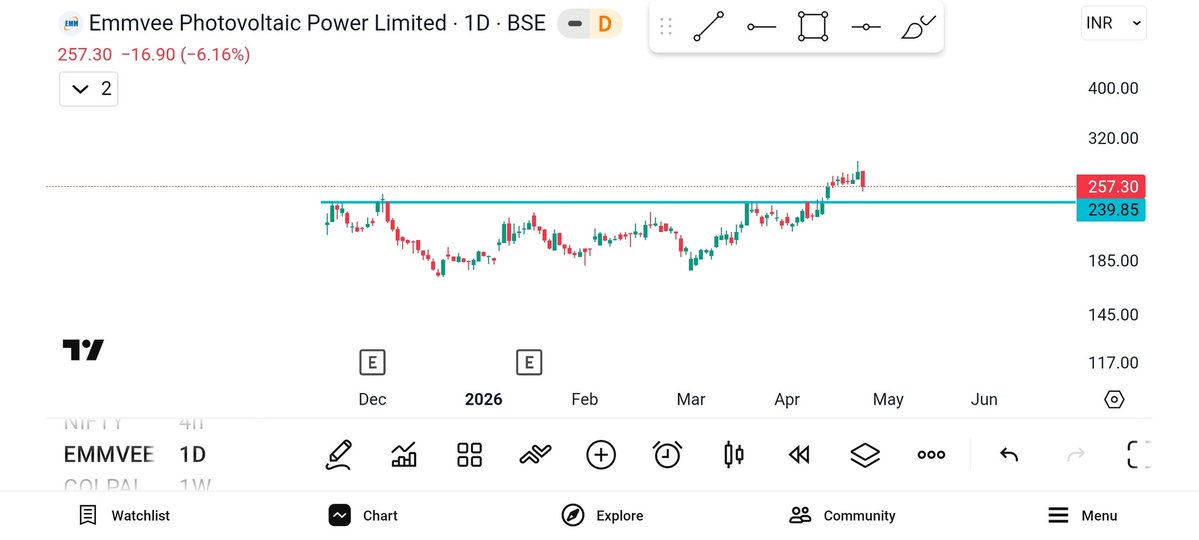The width and height of the screenshot is (1199, 540).
Task: Create an alert with the alarm clock icon
Action: pyautogui.click(x=668, y=455)
